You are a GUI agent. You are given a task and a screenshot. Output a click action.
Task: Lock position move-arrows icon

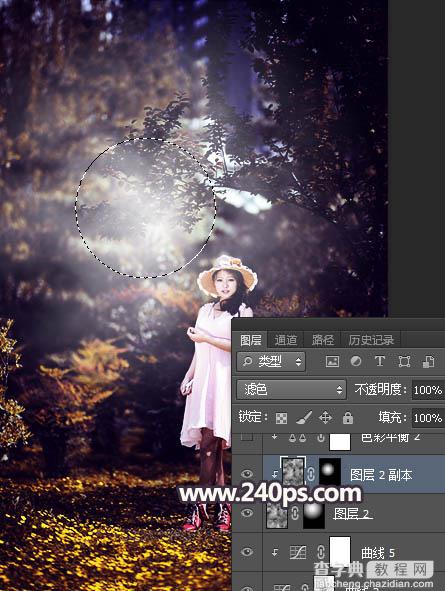click(325, 418)
